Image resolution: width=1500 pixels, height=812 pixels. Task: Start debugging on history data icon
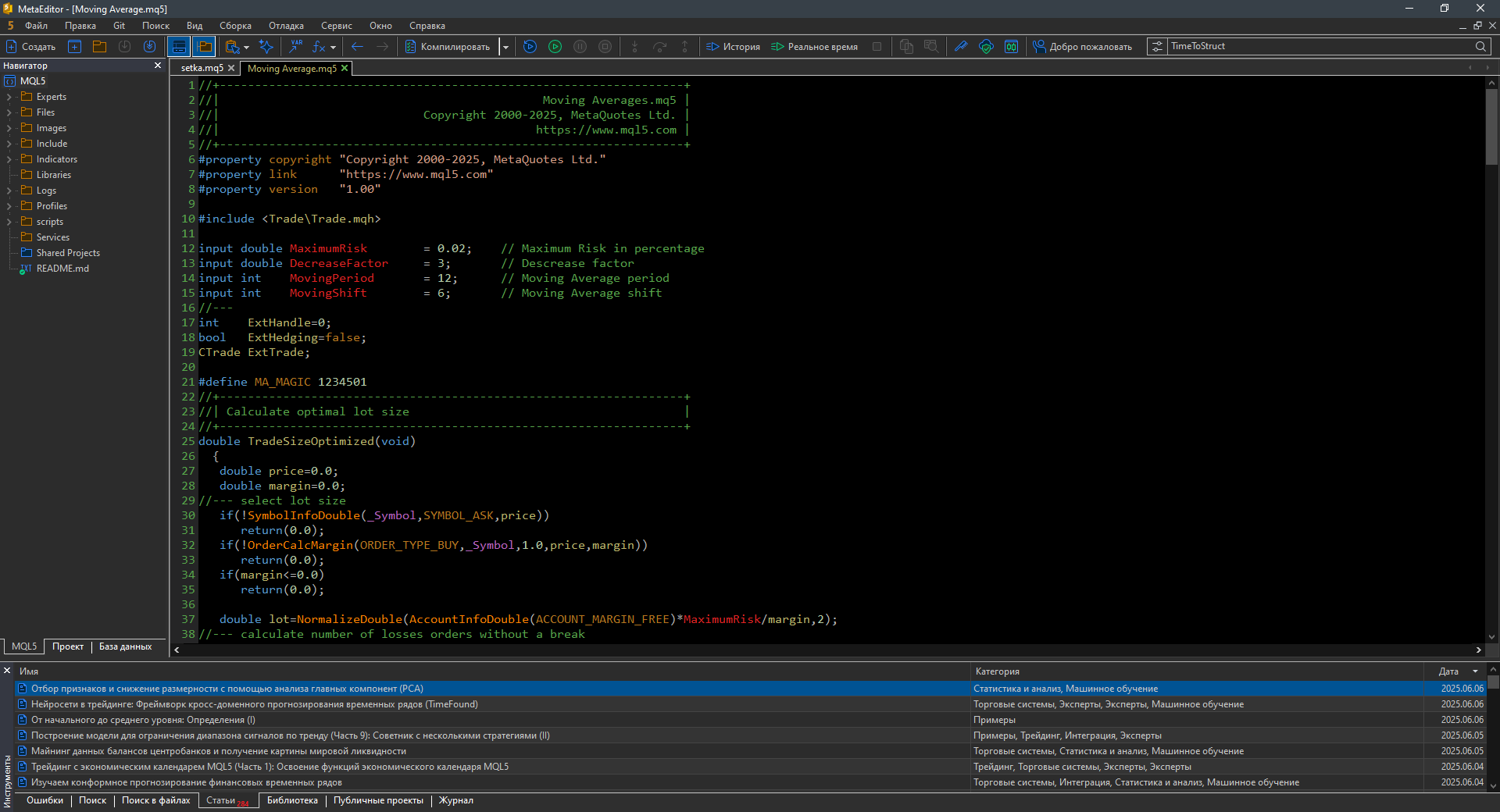[x=530, y=47]
